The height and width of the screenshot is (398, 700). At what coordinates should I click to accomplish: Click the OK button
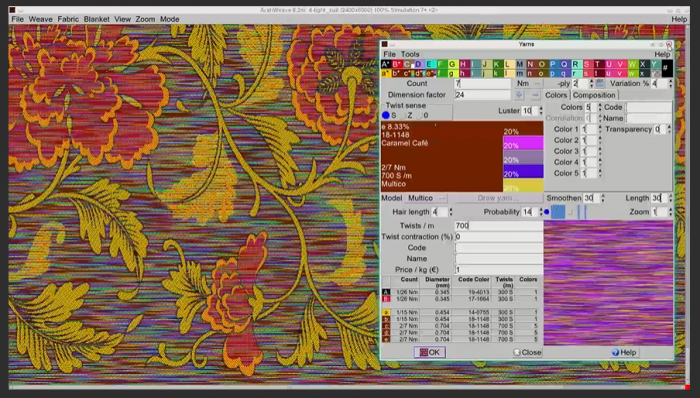tap(429, 352)
